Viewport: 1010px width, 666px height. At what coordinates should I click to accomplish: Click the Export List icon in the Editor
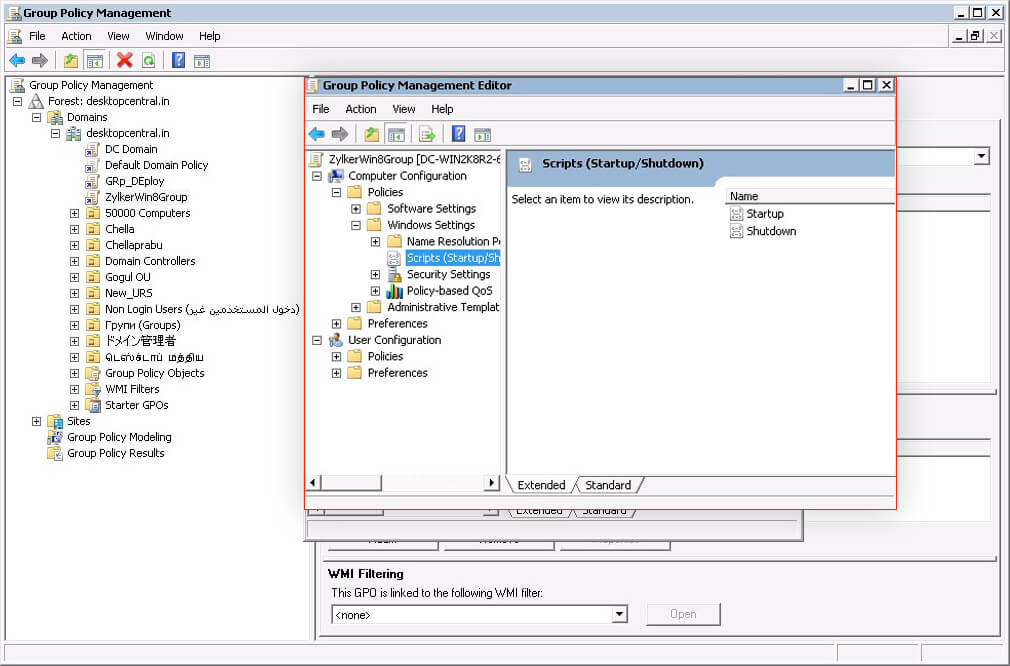pyautogui.click(x=425, y=133)
